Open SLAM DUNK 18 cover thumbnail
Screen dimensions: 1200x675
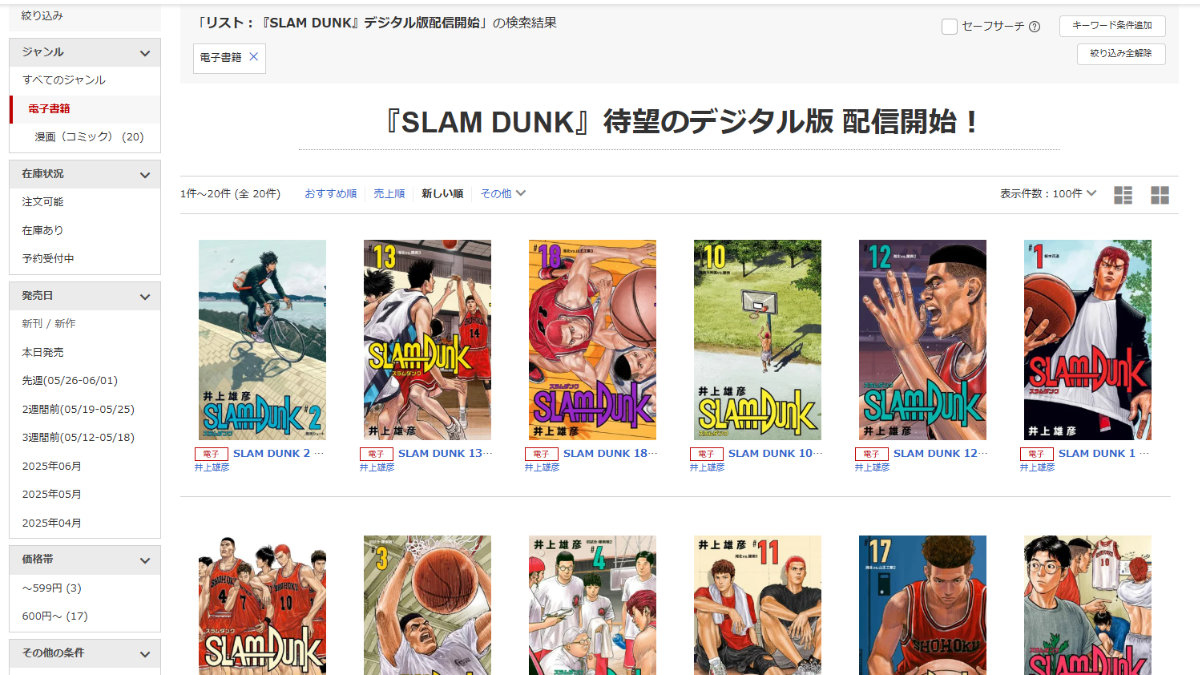pyautogui.click(x=592, y=340)
